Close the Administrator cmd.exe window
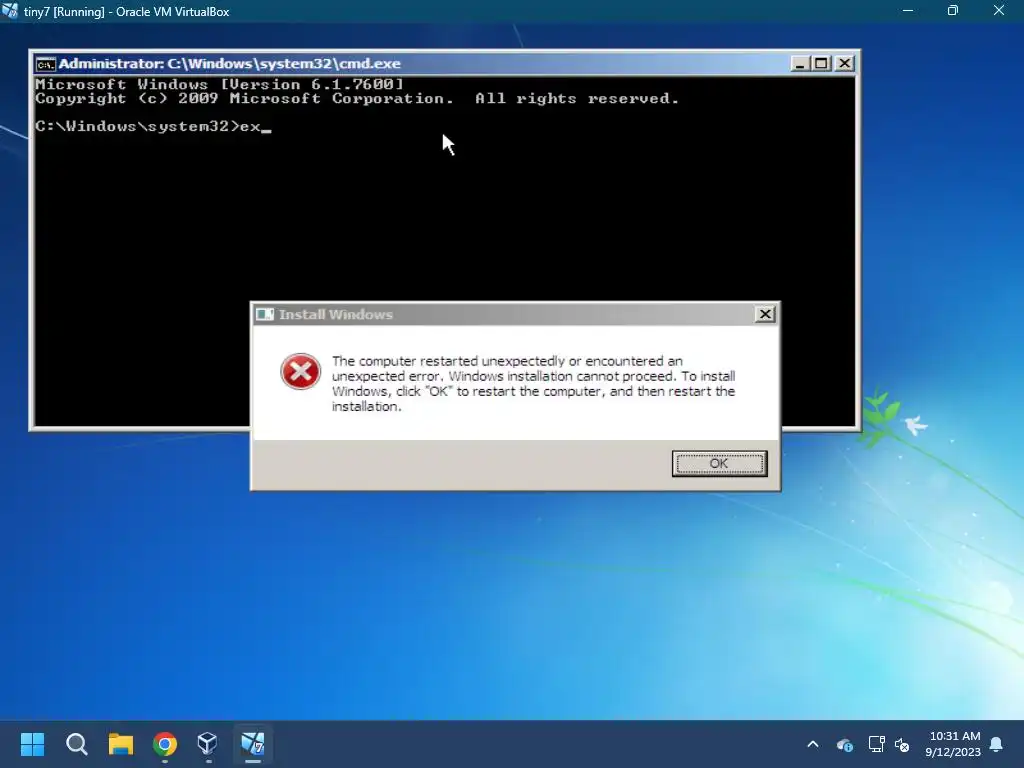Image resolution: width=1024 pixels, height=768 pixels. (844, 63)
